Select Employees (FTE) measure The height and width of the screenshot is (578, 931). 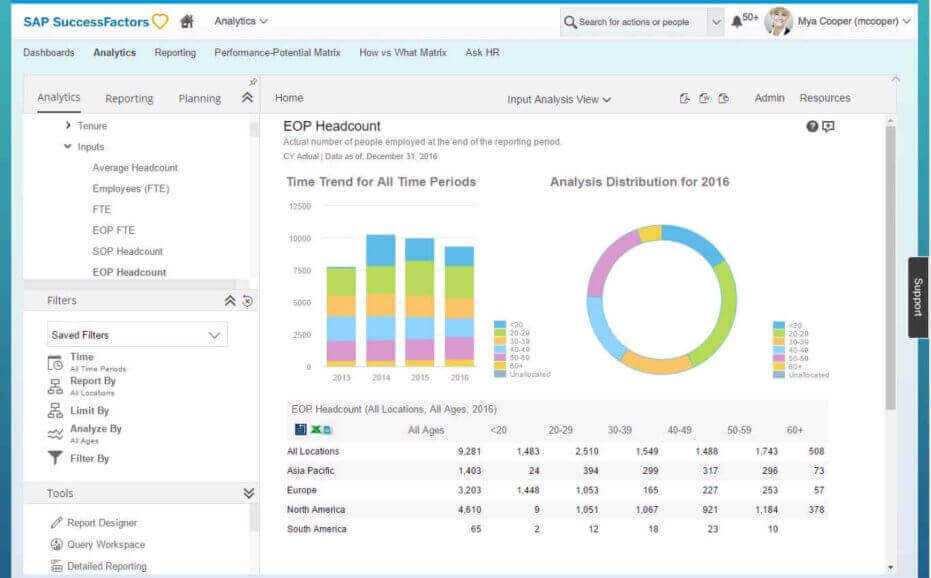131,189
